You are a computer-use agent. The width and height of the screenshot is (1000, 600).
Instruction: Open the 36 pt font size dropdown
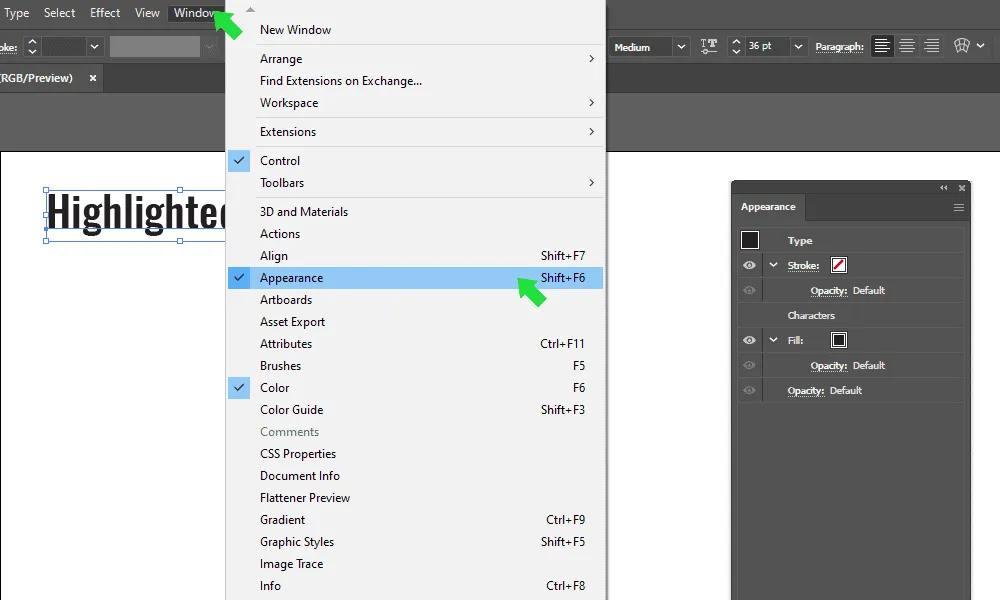tap(798, 47)
